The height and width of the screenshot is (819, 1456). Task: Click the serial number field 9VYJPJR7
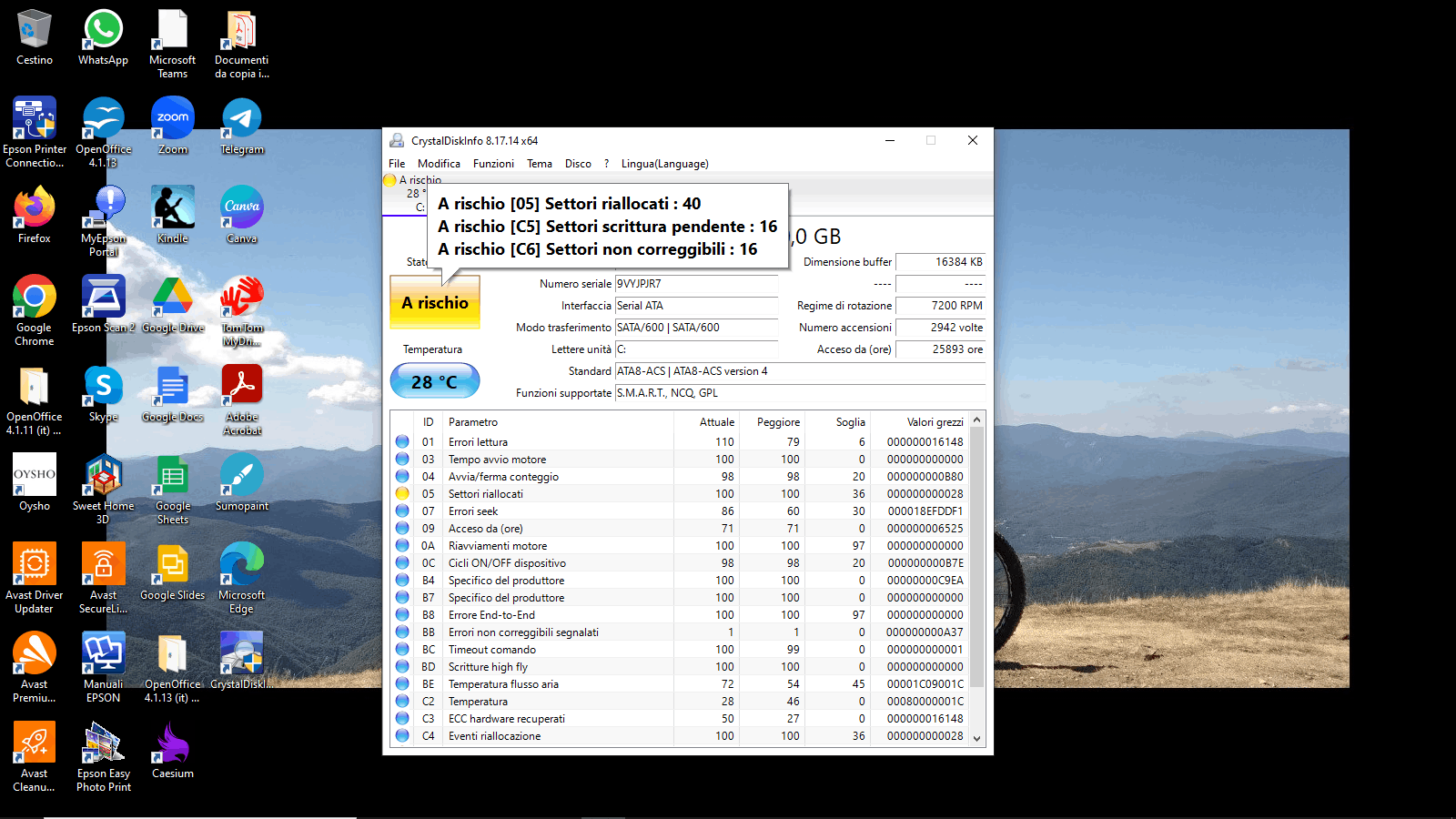pyautogui.click(x=696, y=284)
